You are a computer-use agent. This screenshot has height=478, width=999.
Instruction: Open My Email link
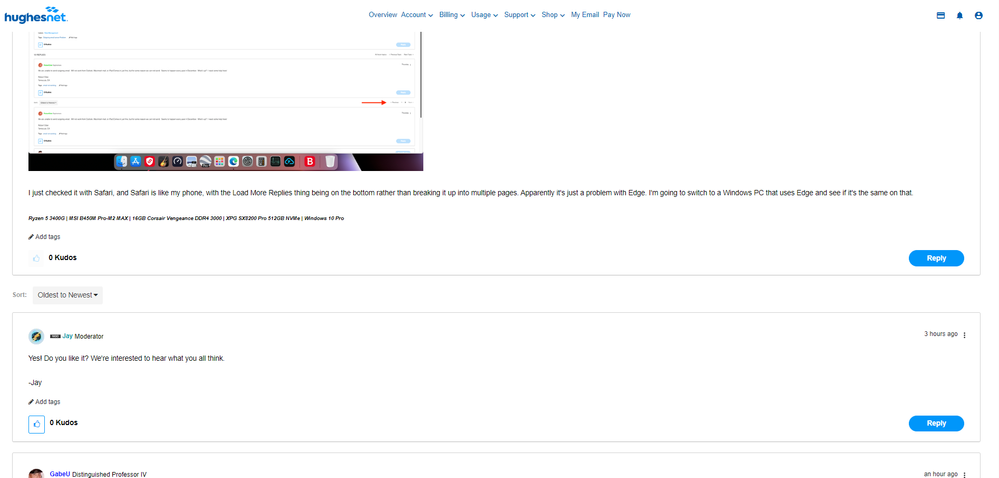585,15
